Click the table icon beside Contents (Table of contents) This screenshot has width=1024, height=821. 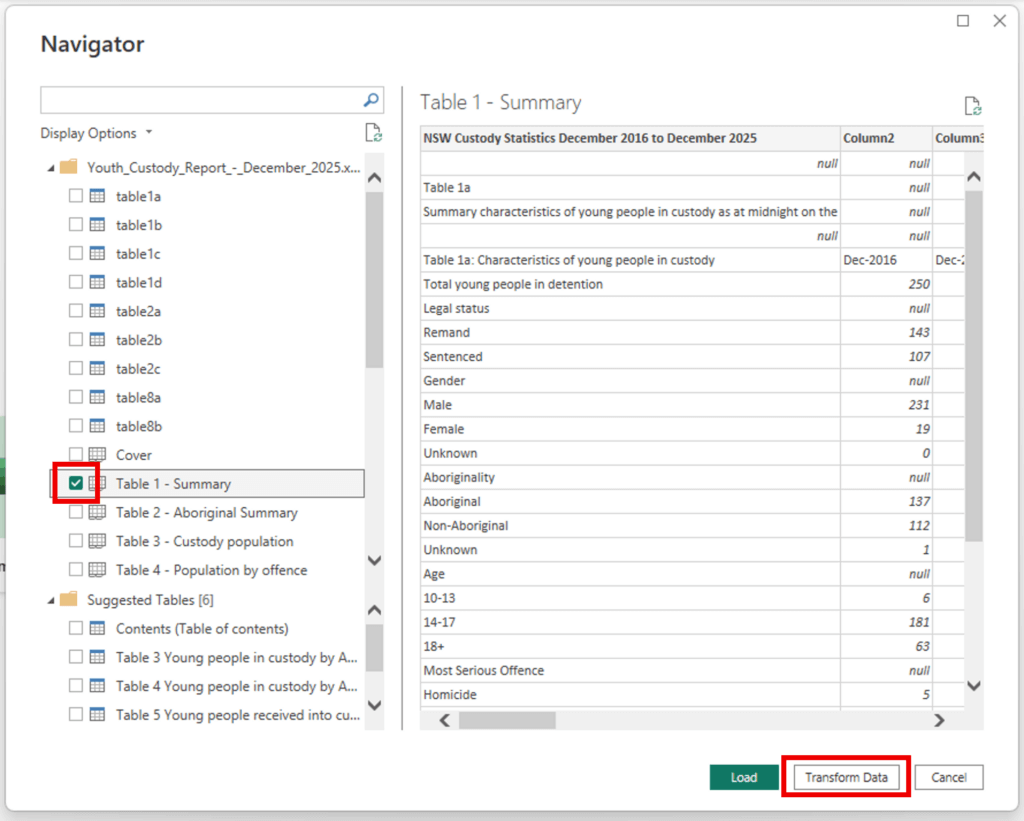(98, 629)
